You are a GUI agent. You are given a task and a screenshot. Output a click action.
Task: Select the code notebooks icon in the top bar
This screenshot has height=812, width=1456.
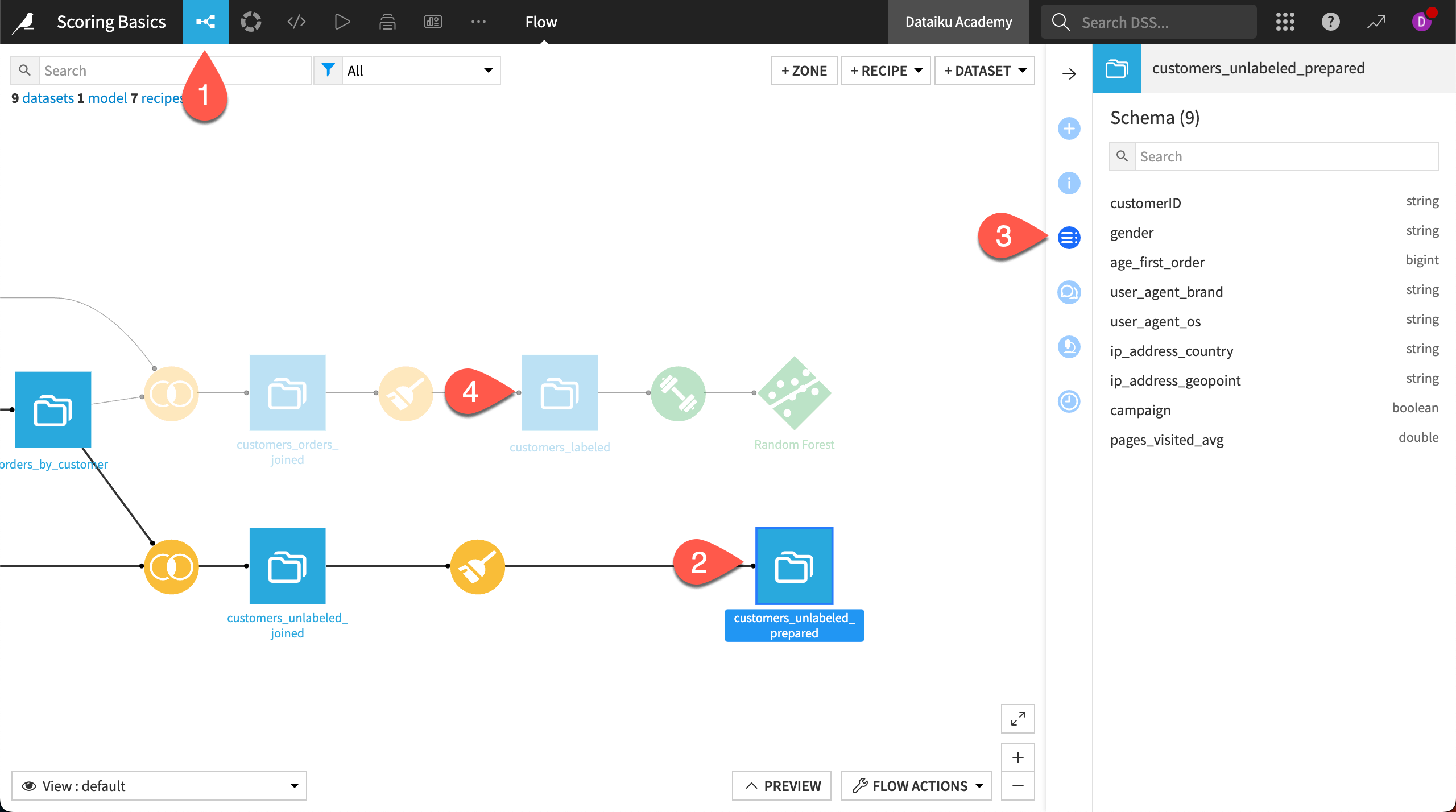296,22
